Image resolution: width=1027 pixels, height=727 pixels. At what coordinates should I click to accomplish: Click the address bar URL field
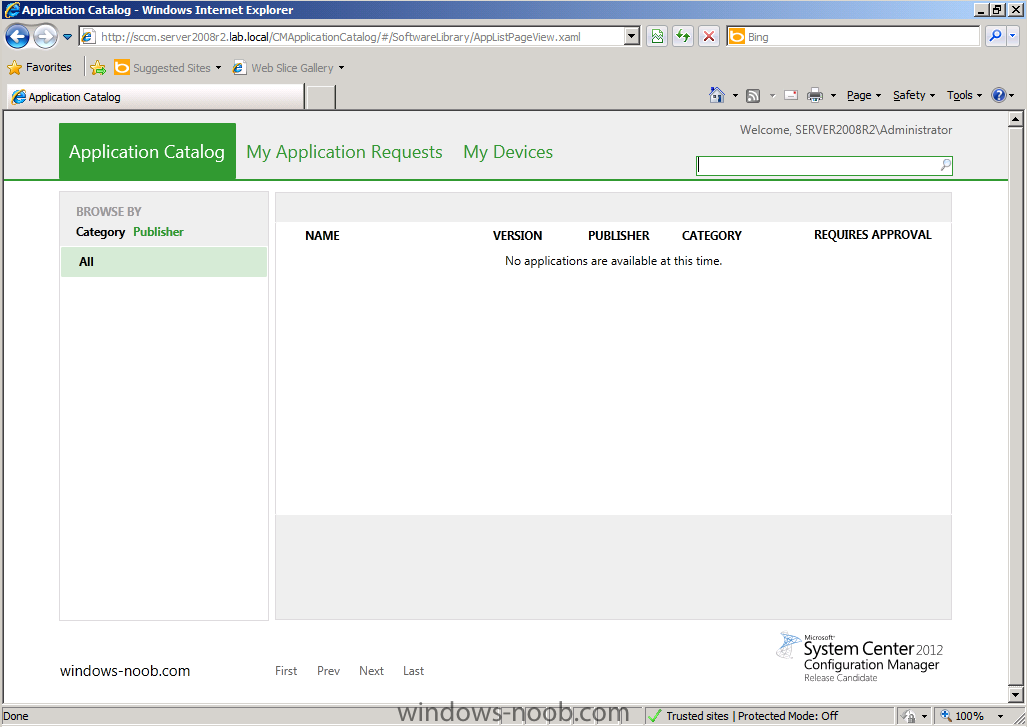point(352,37)
